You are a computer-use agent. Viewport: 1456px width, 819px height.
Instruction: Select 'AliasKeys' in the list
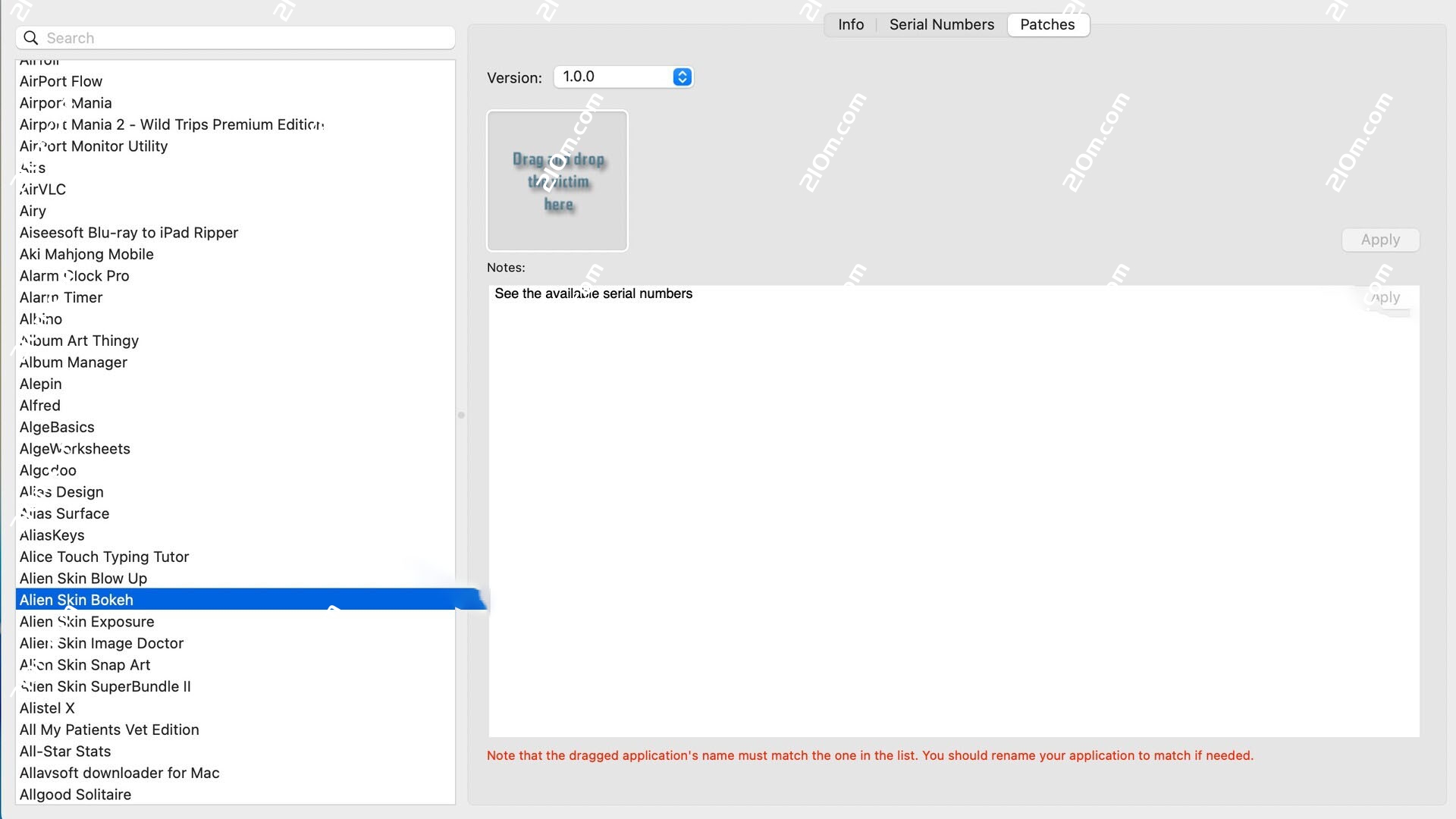click(x=235, y=535)
